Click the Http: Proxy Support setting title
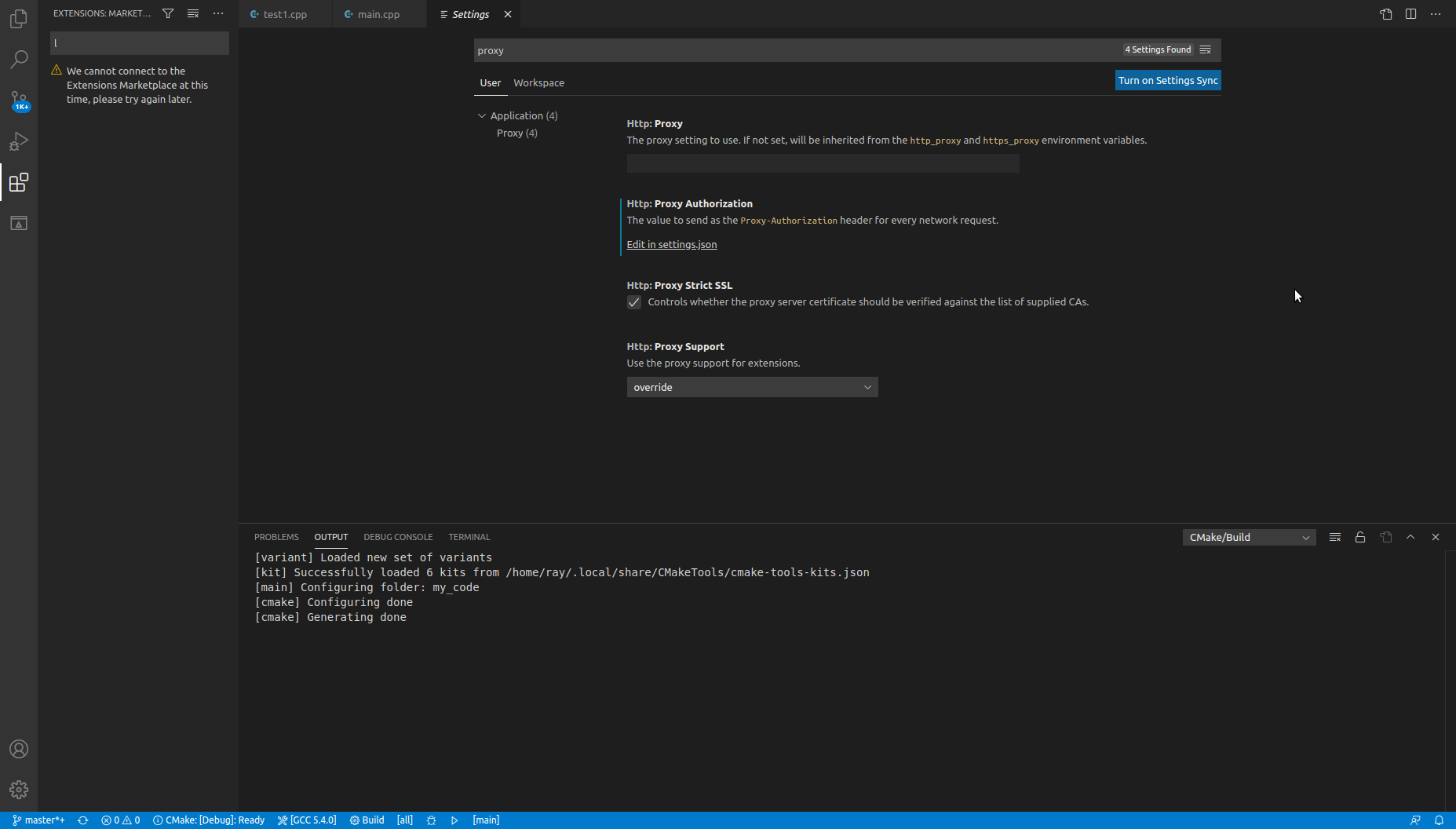The width and height of the screenshot is (1456, 829). click(675, 346)
